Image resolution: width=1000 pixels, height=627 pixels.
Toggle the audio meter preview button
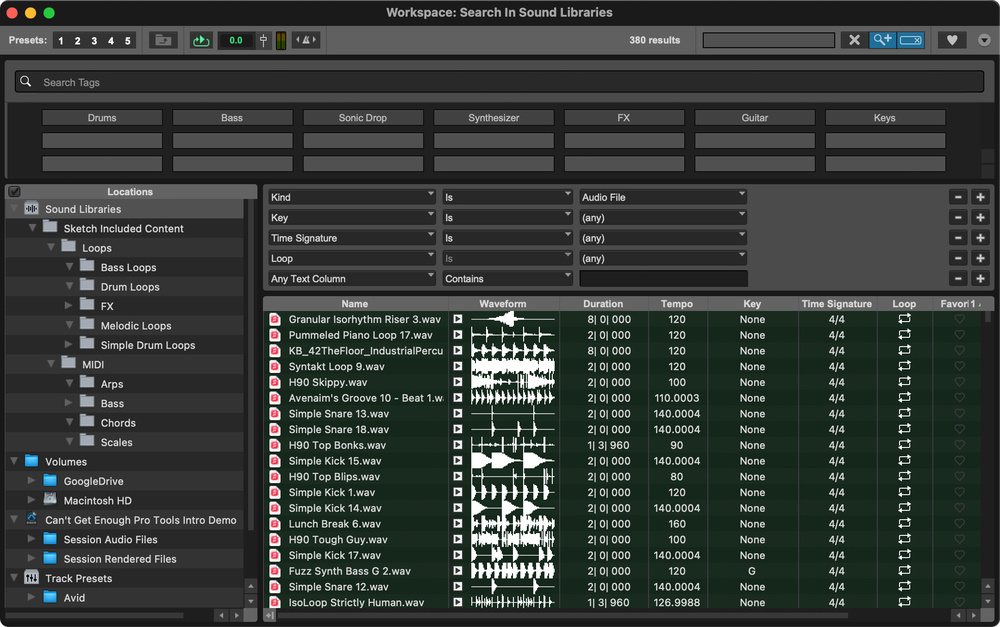[280, 40]
